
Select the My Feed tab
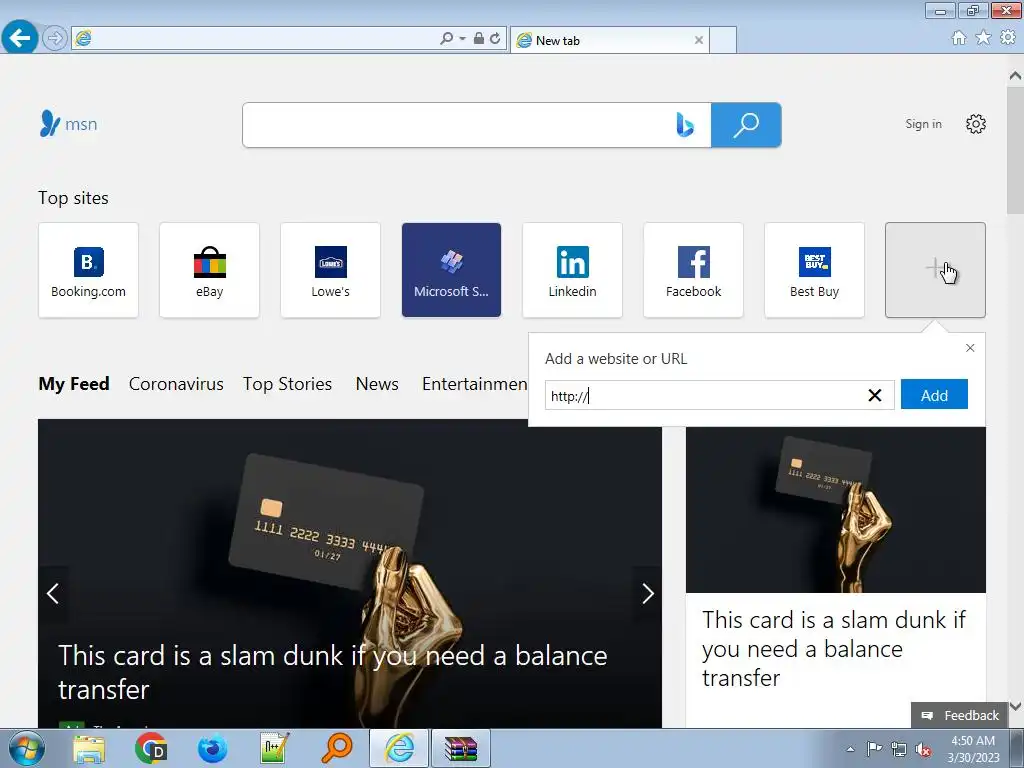point(74,384)
